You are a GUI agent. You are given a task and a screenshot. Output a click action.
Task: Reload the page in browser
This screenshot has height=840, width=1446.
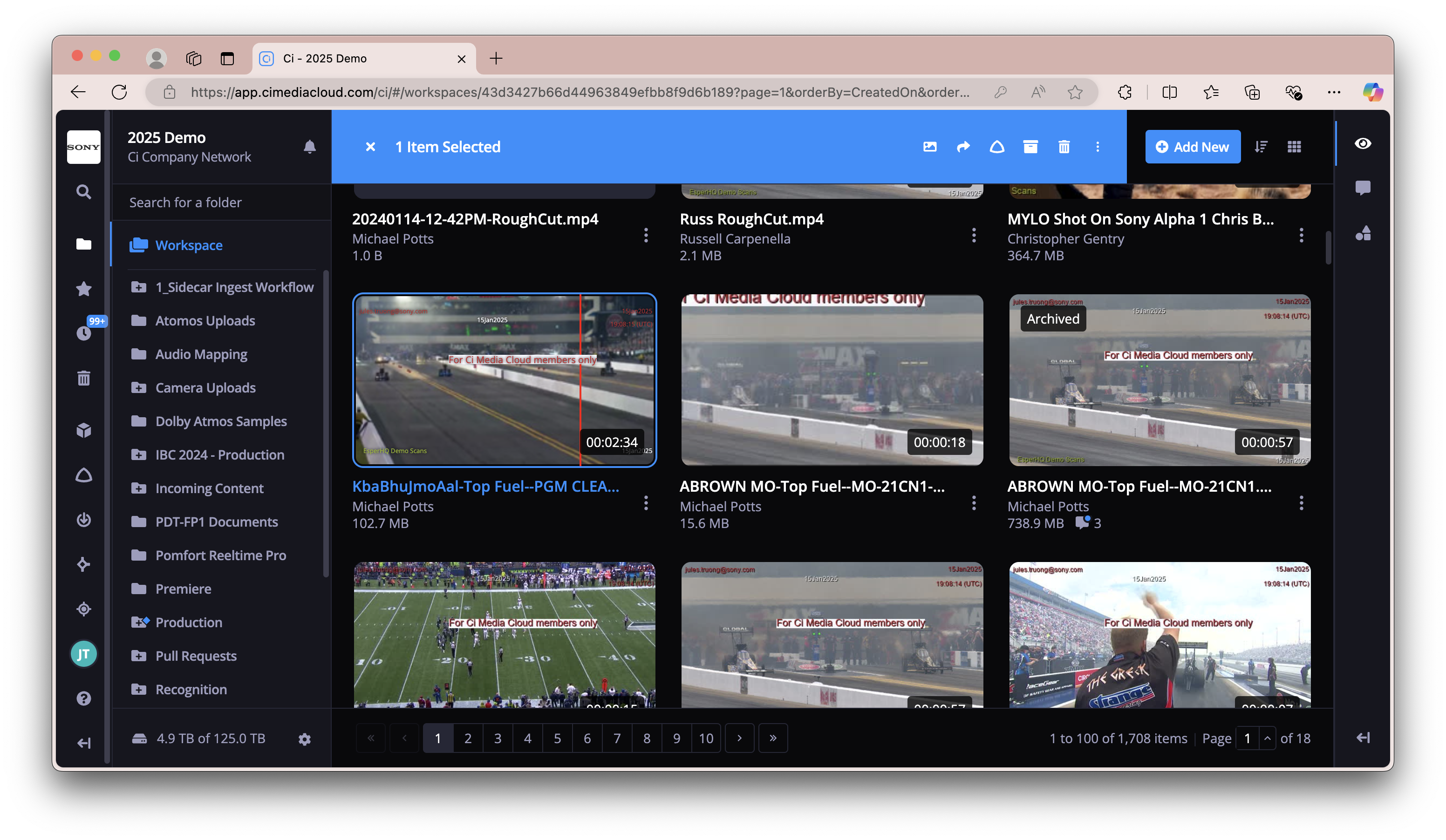pyautogui.click(x=119, y=92)
